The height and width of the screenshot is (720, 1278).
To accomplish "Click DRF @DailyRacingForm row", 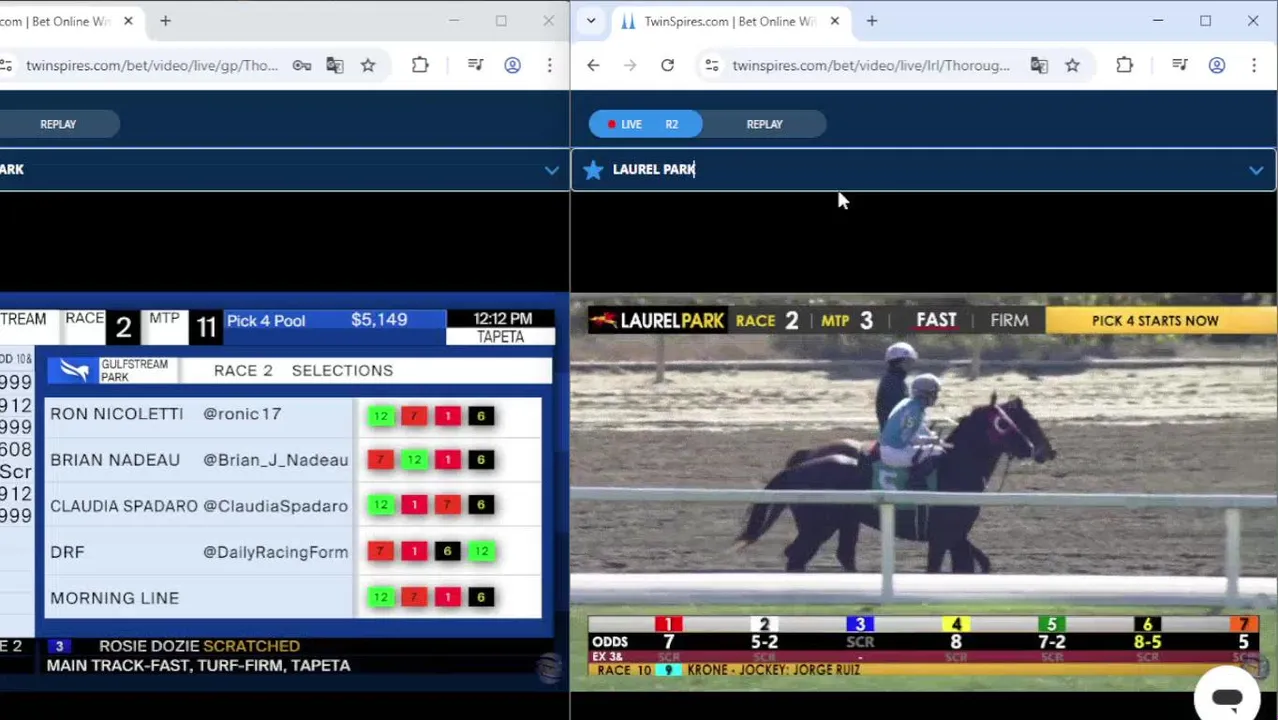I will point(295,552).
